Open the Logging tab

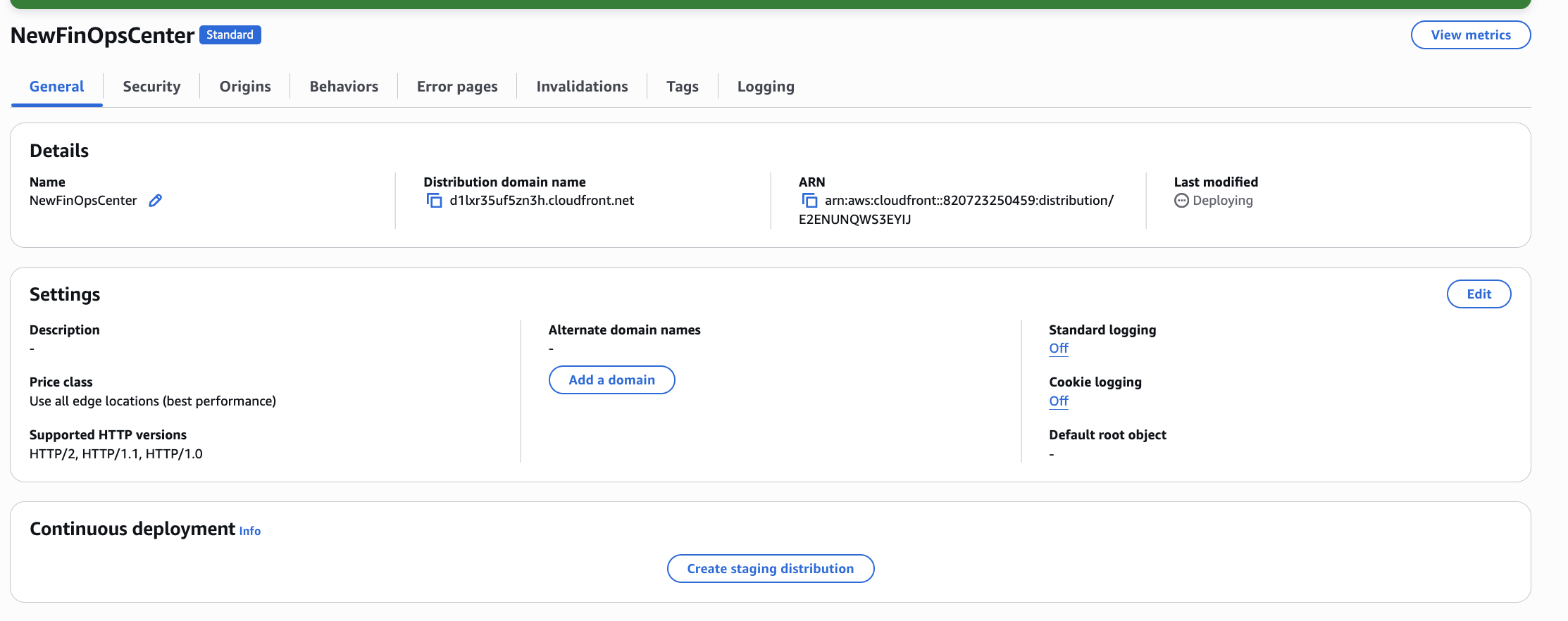(766, 87)
